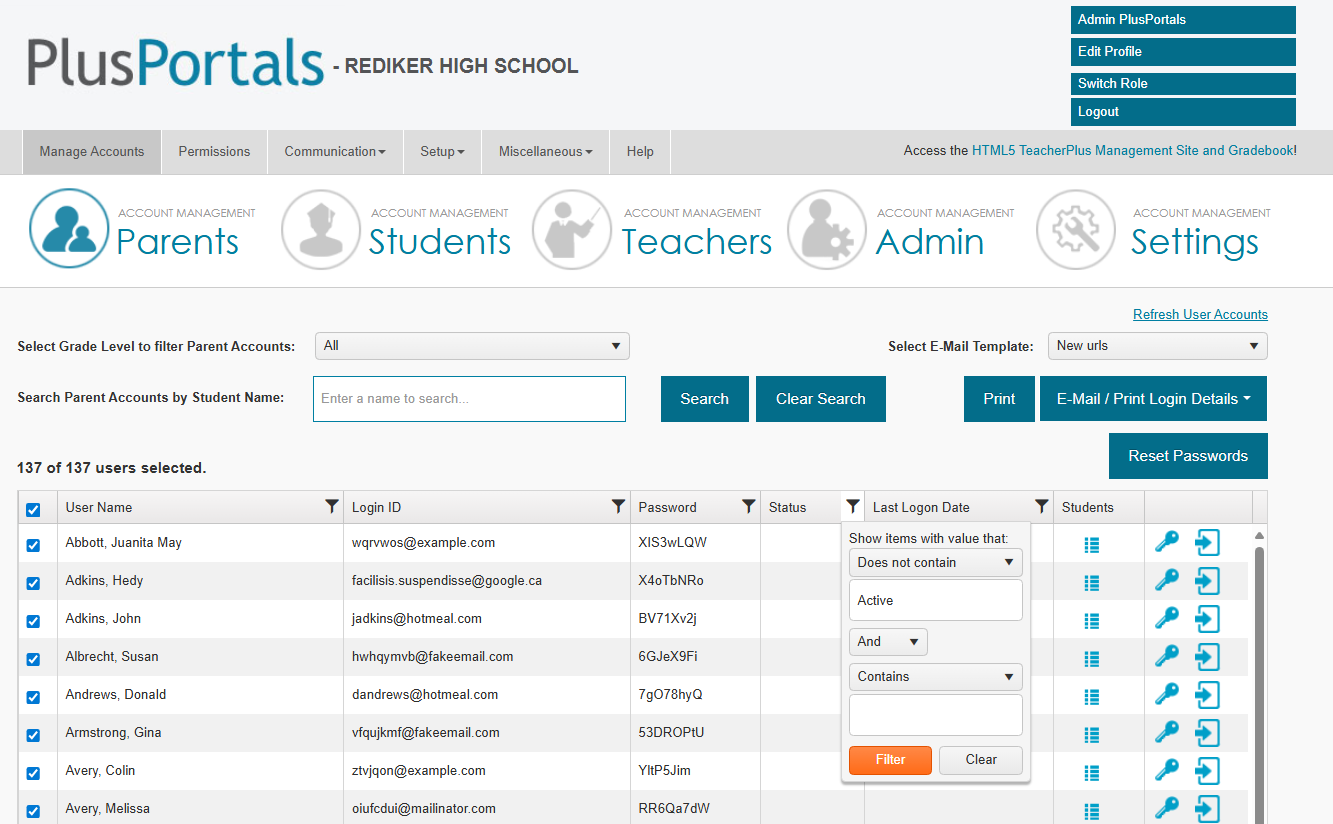Go to the Permissions tab

tap(214, 152)
